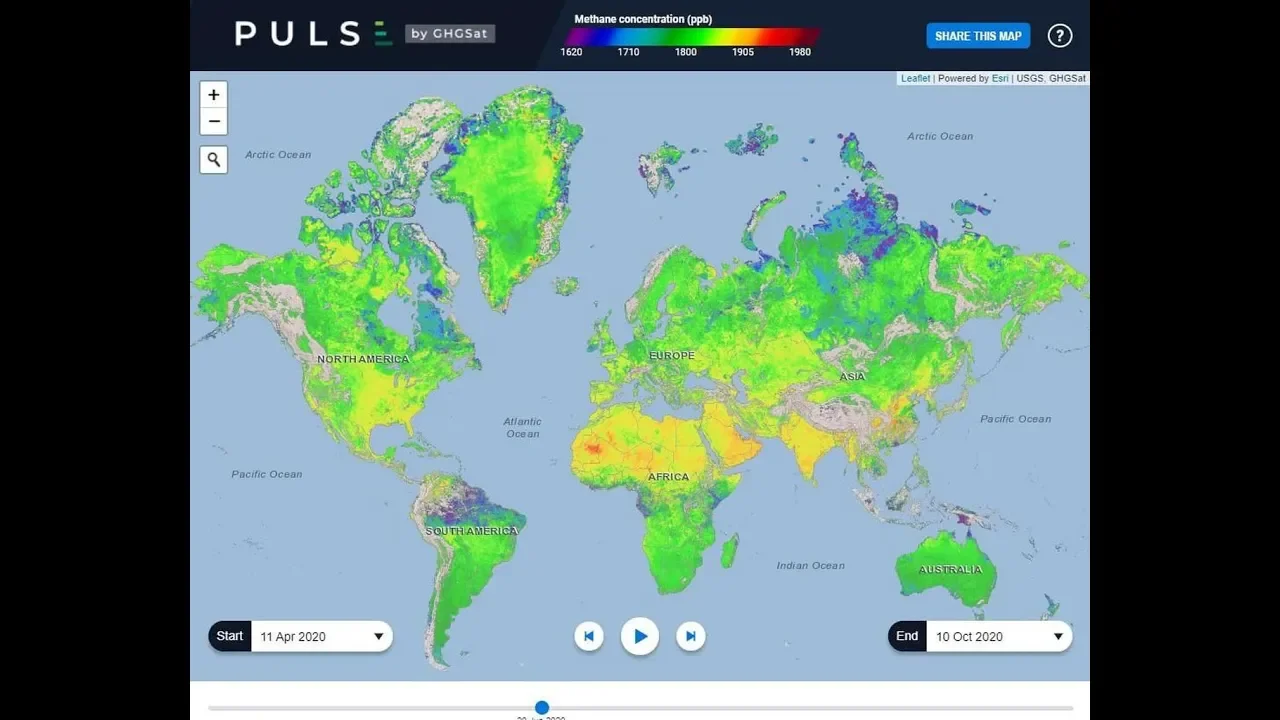Screen dimensions: 1280x720
Task: Click the Asia map label
Action: pyautogui.click(x=853, y=377)
